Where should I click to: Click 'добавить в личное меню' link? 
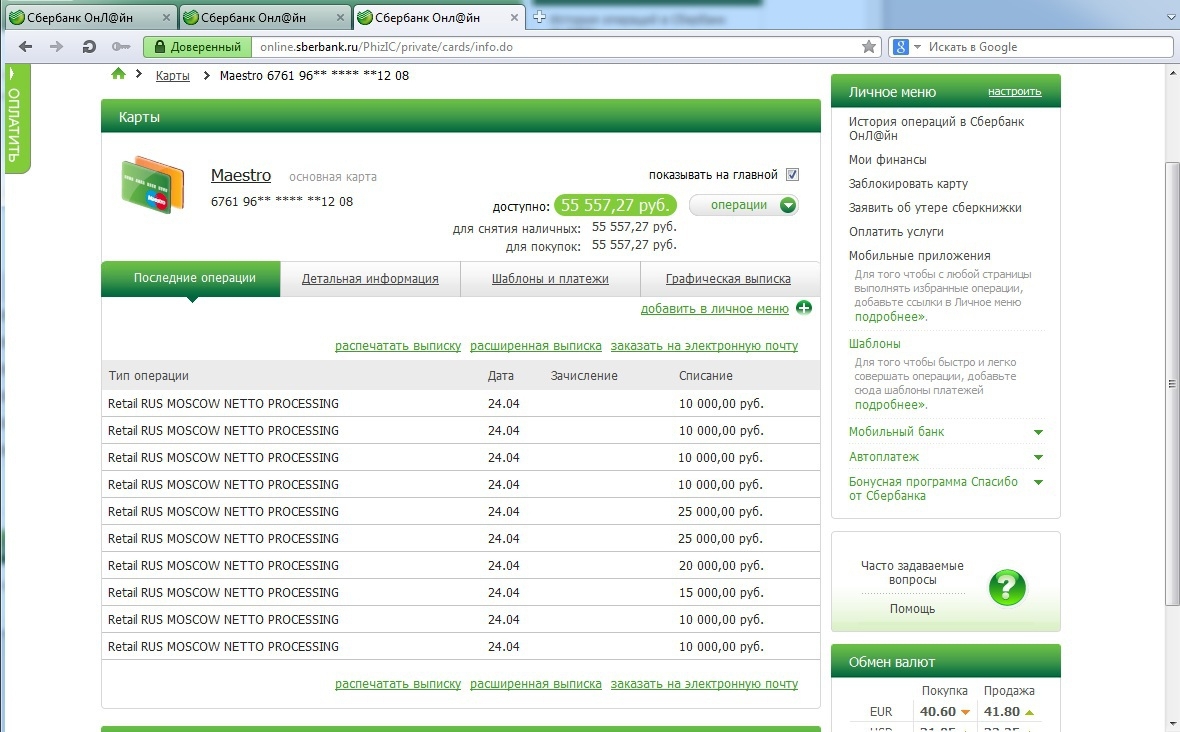(x=714, y=308)
